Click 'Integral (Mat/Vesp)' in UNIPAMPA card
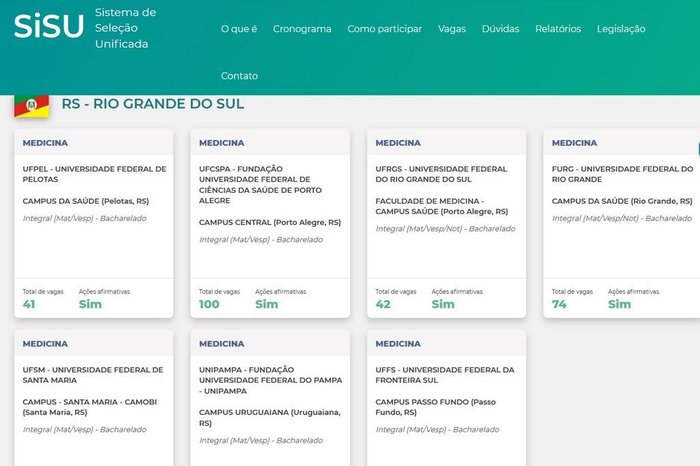 tap(234, 441)
